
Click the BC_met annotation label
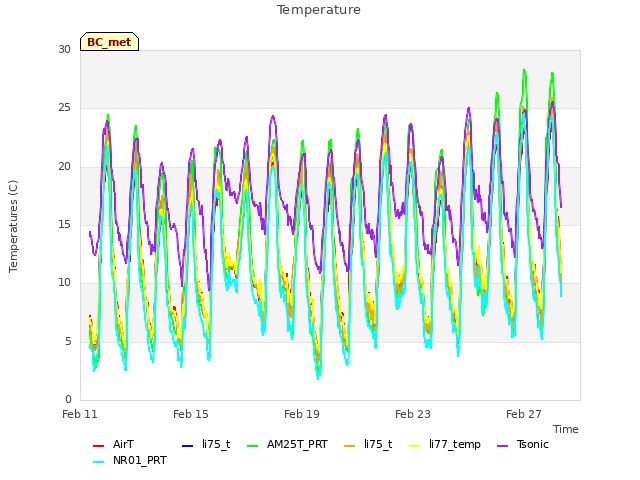click(x=109, y=42)
